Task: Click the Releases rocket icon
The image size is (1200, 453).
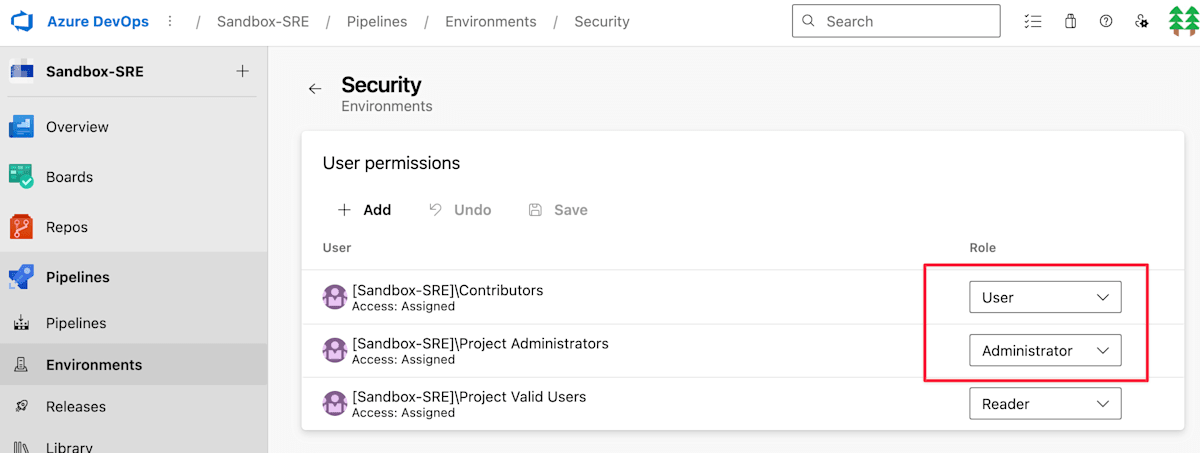Action: [22, 407]
